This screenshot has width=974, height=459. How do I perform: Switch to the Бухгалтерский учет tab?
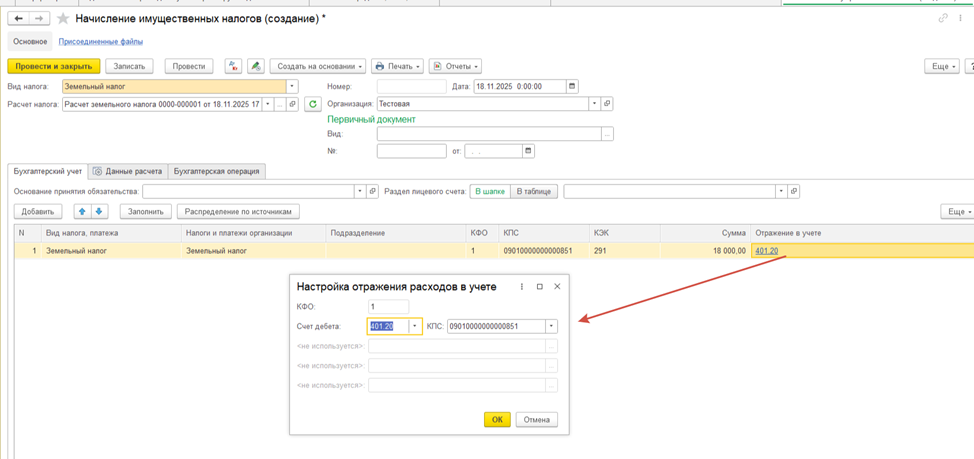[x=47, y=171]
